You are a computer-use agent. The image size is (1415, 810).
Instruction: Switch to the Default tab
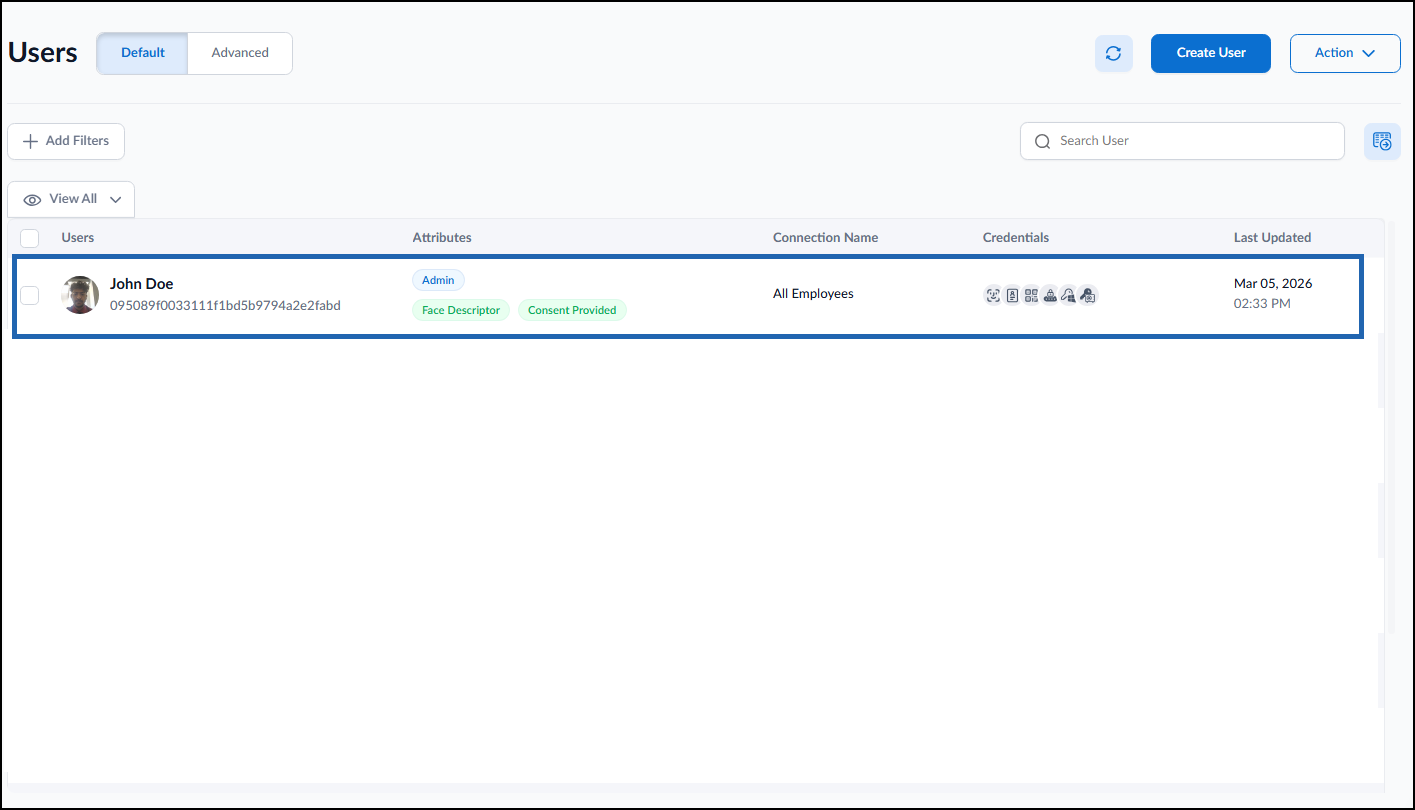143,53
